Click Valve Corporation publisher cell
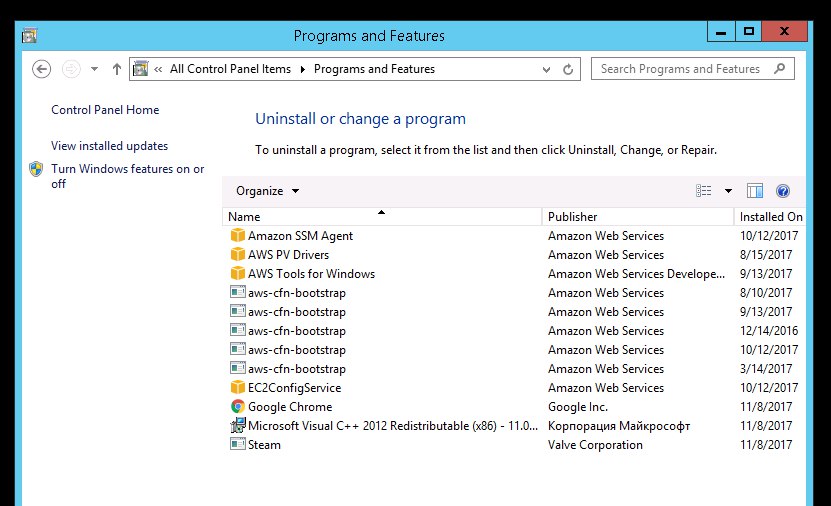831x506 pixels. [595, 445]
